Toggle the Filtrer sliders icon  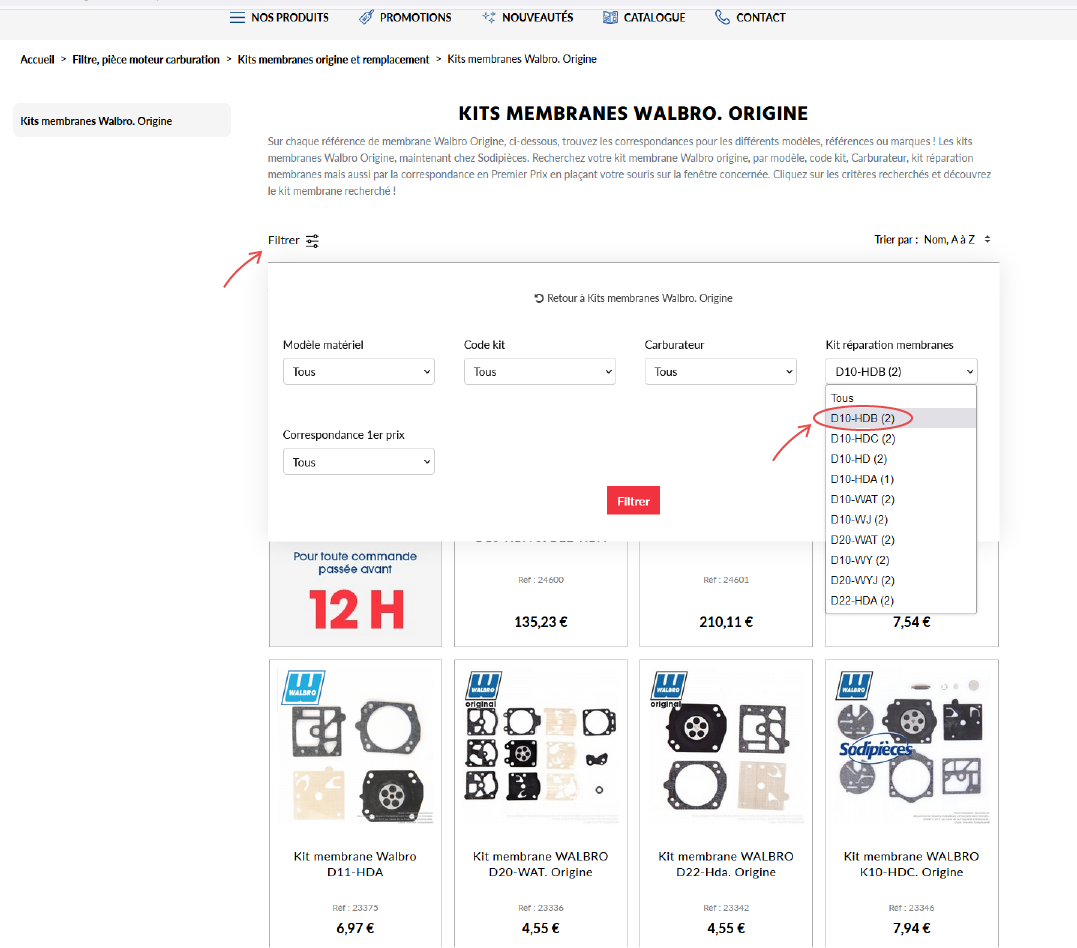click(x=312, y=240)
